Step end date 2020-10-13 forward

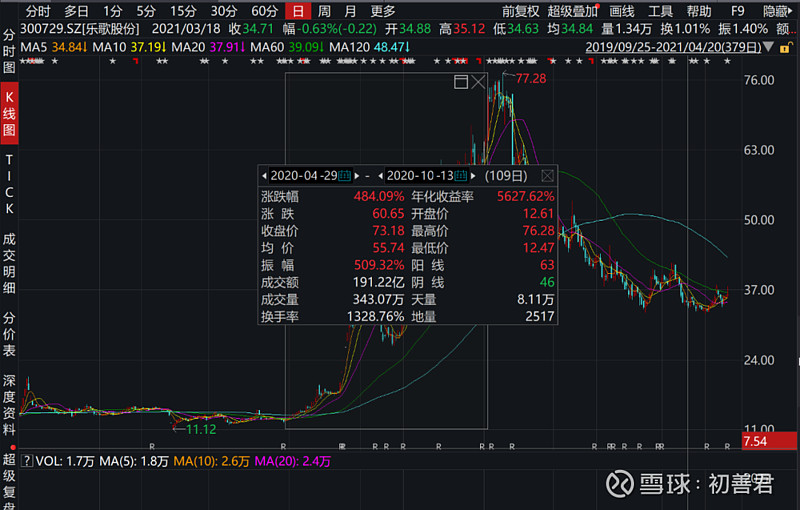point(473,176)
